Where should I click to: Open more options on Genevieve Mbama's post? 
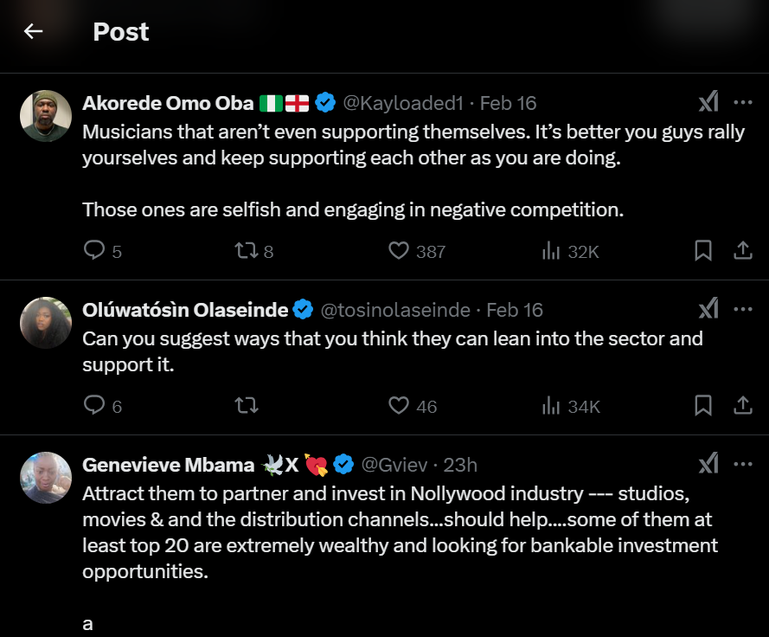click(x=743, y=464)
